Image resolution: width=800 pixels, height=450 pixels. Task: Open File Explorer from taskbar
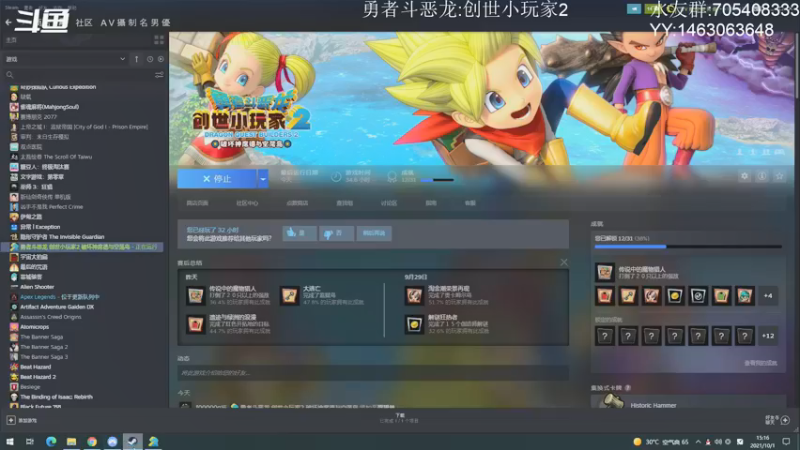[x=71, y=441]
